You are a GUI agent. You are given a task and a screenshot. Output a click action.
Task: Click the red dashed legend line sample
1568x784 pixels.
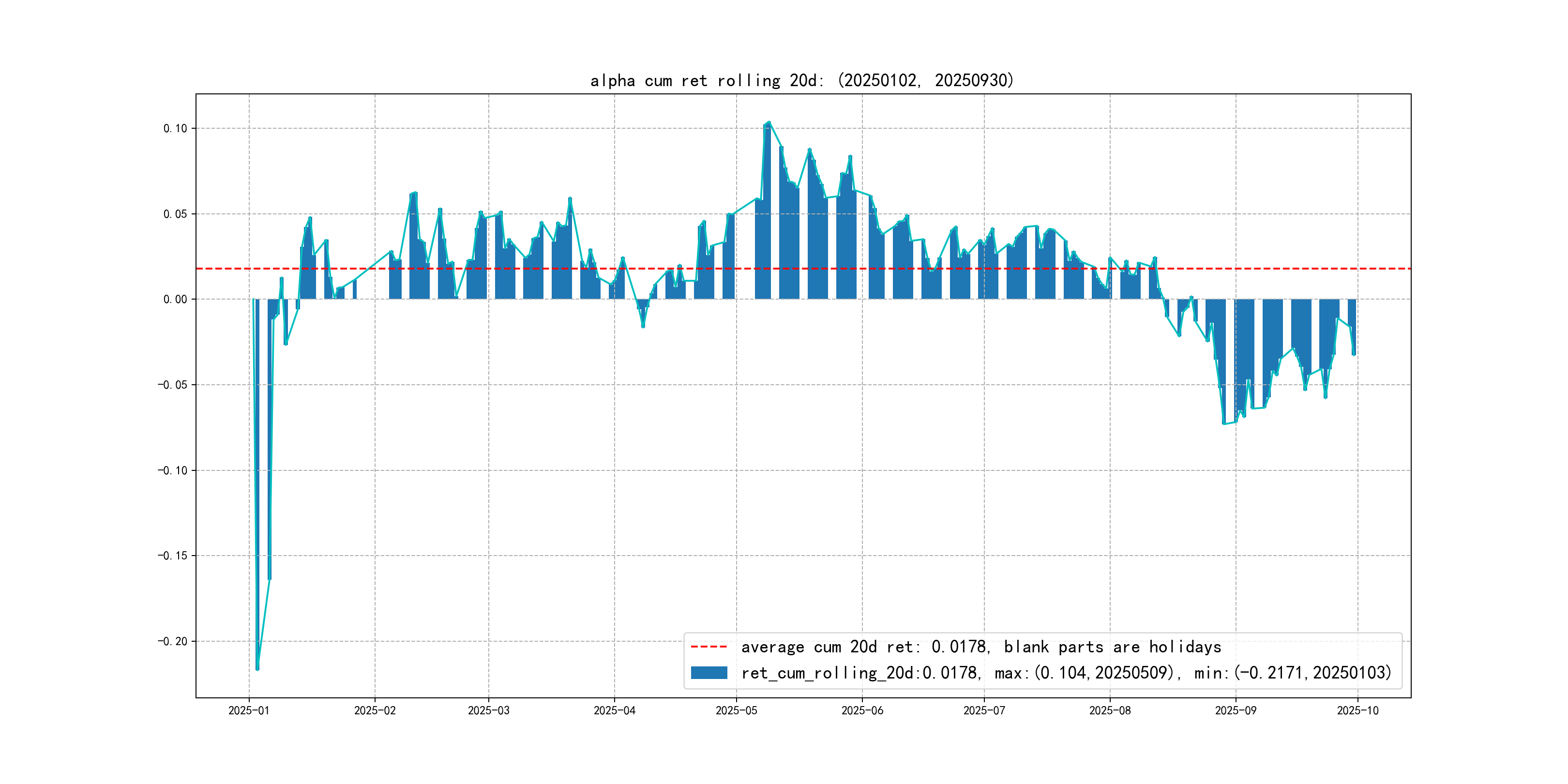click(709, 647)
